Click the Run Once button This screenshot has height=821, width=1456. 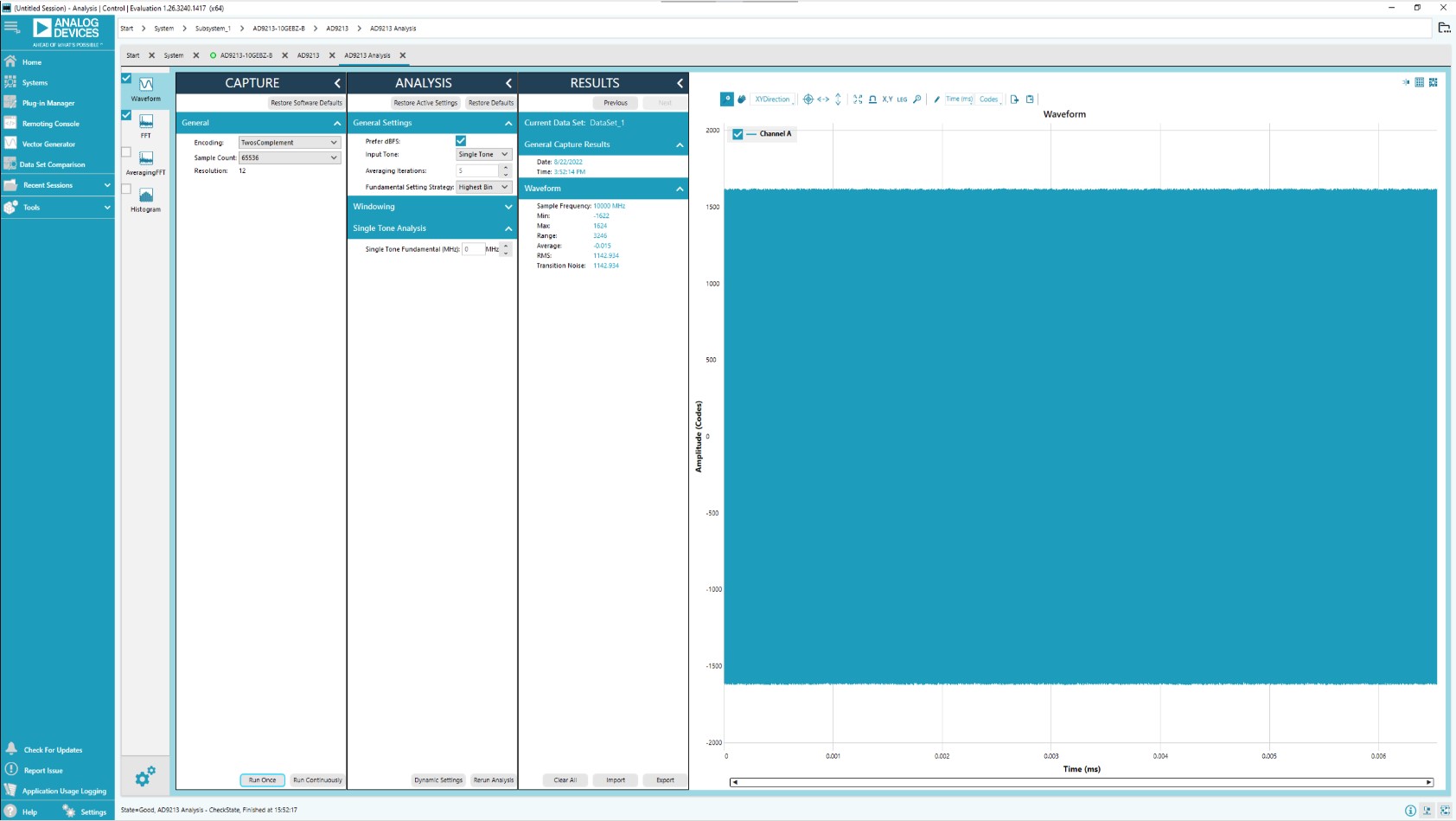(262, 780)
